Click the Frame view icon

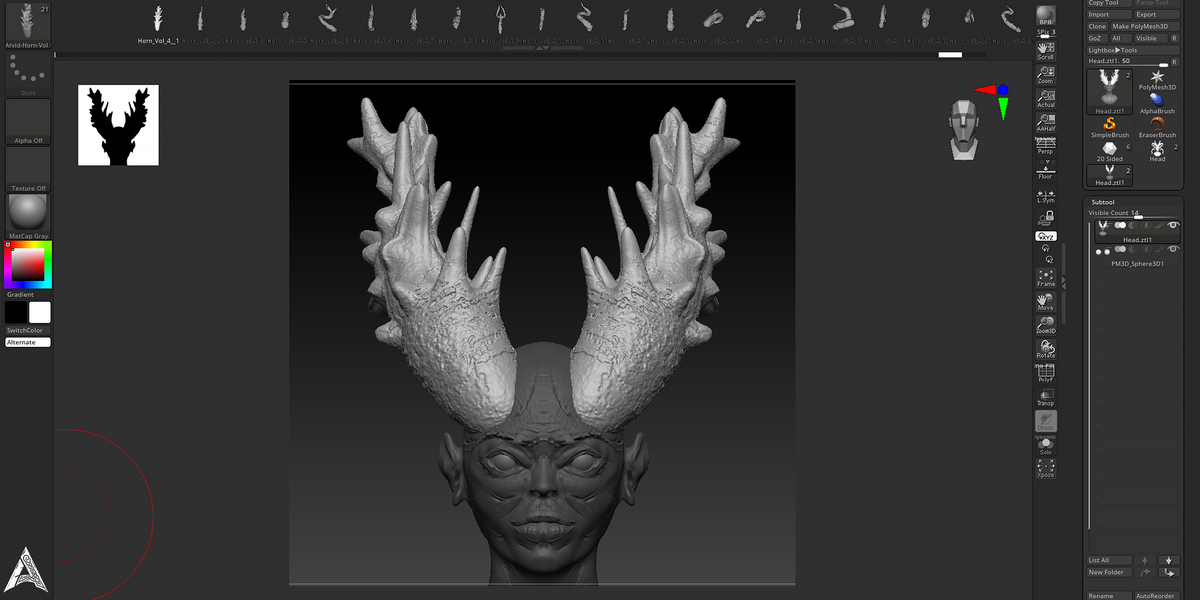point(1046,278)
